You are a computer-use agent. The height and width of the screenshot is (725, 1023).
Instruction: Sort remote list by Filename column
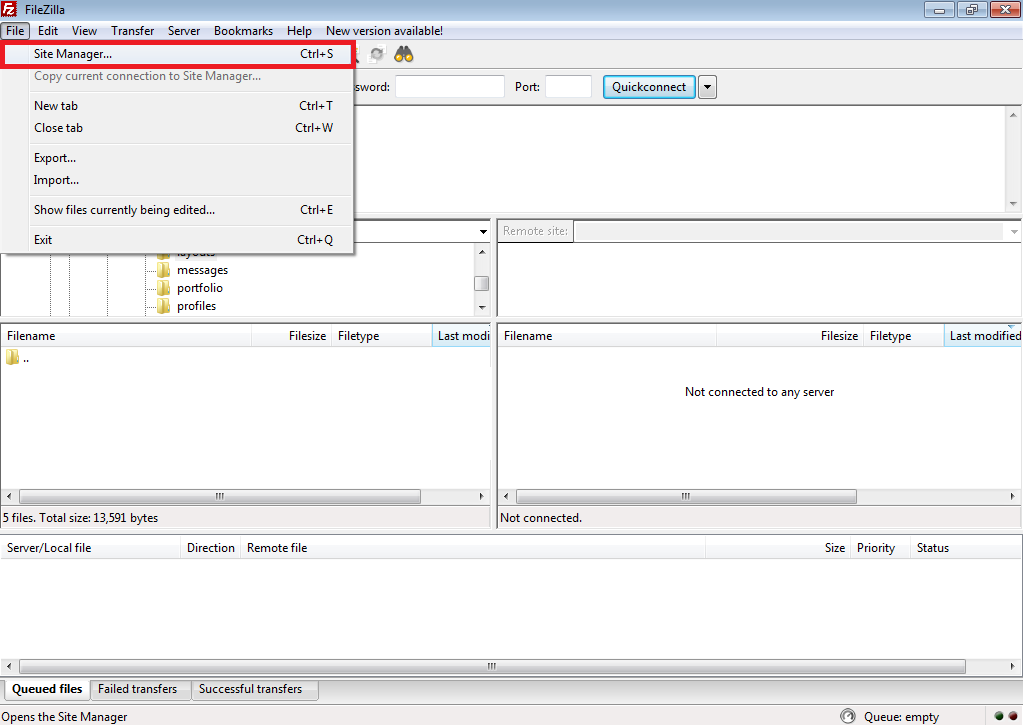(x=607, y=336)
